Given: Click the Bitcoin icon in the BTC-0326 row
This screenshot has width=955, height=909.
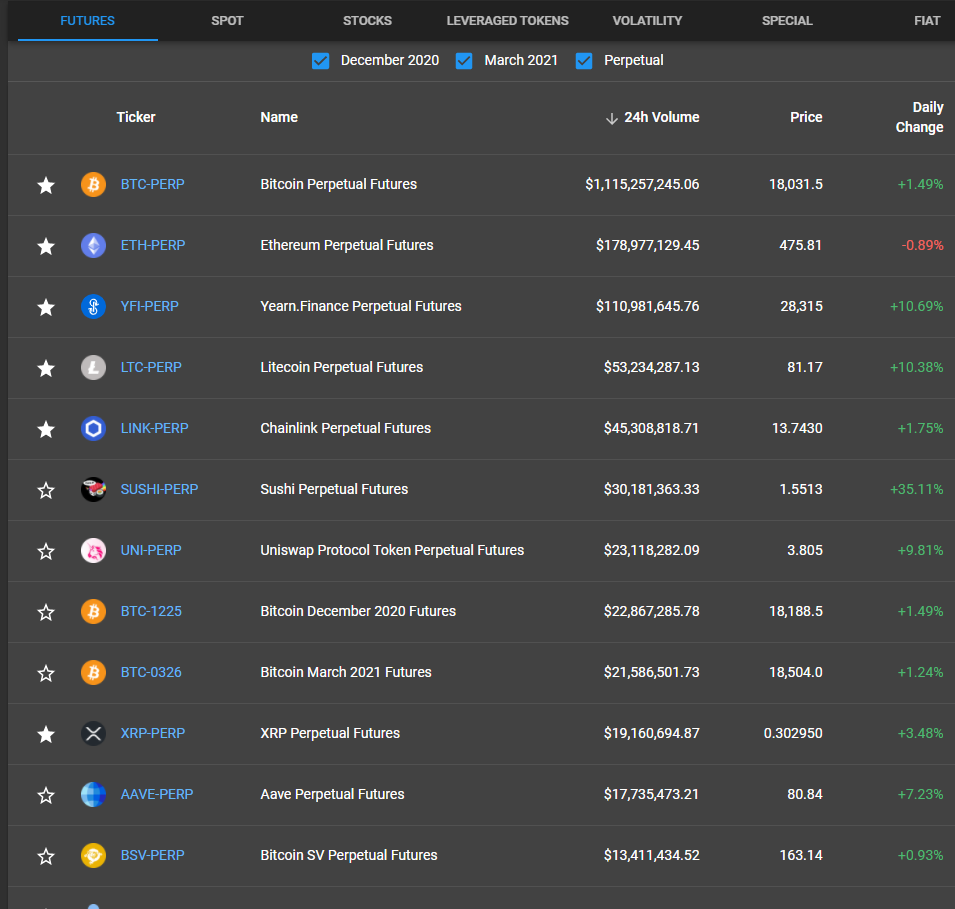Looking at the screenshot, I should [93, 672].
